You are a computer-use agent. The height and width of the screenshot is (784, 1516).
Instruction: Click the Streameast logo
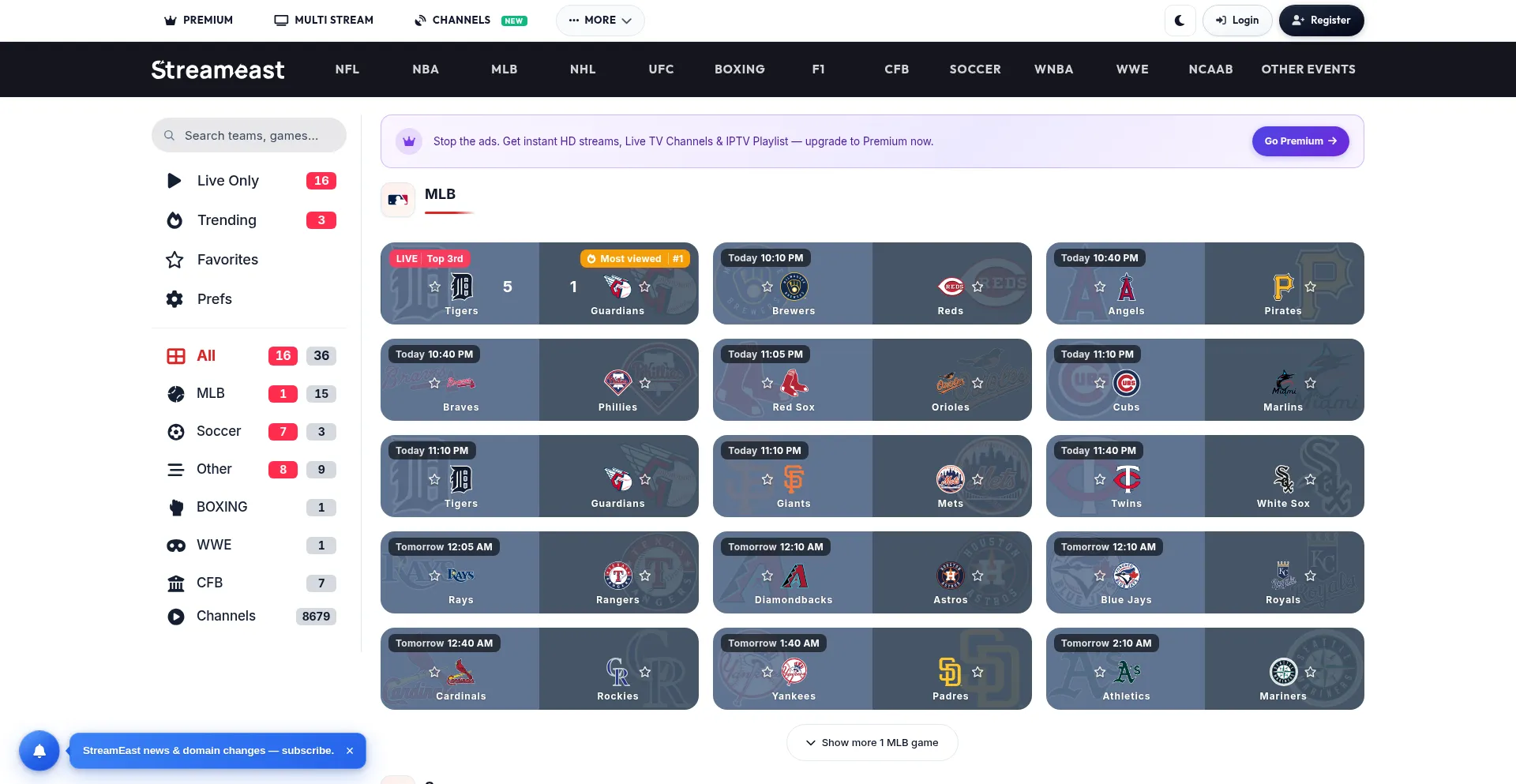[x=218, y=69]
